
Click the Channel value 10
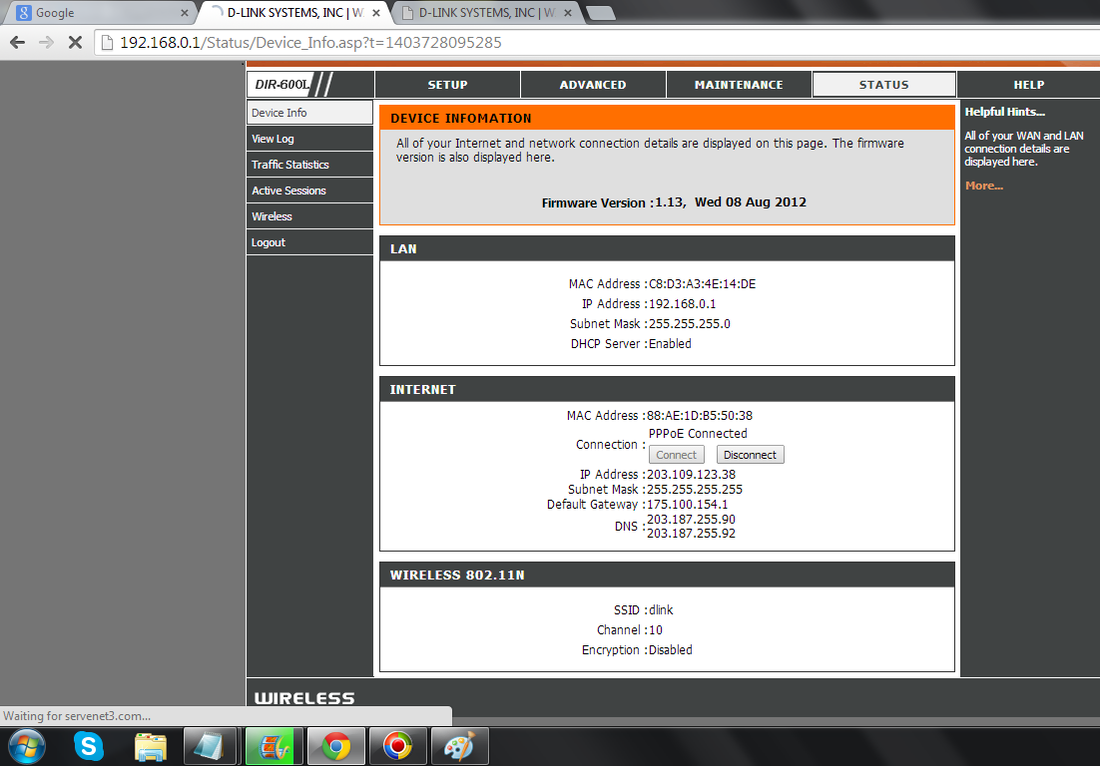pyautogui.click(x=655, y=630)
